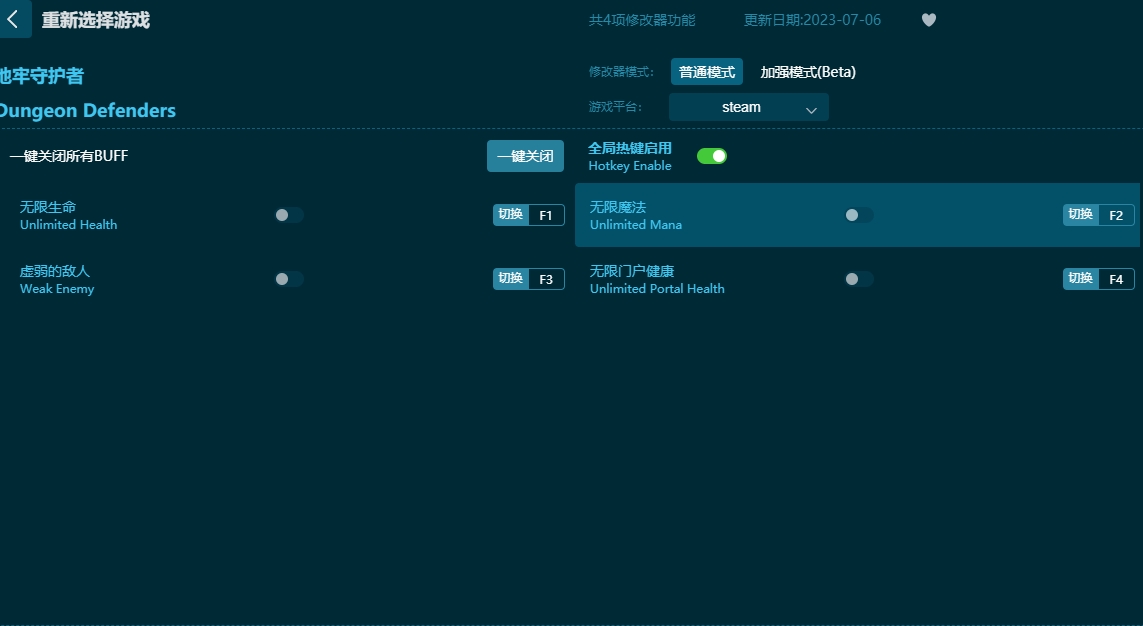This screenshot has width=1143, height=626.
Task: Click the back arrow icon
Action: (12, 20)
